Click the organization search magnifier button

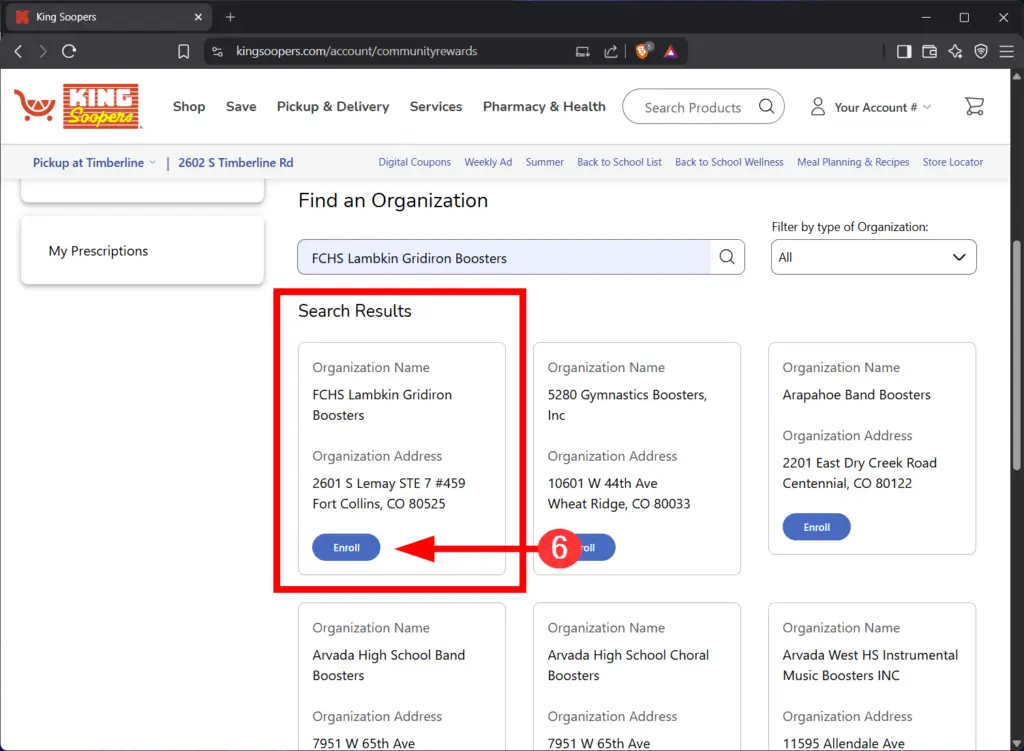727,257
